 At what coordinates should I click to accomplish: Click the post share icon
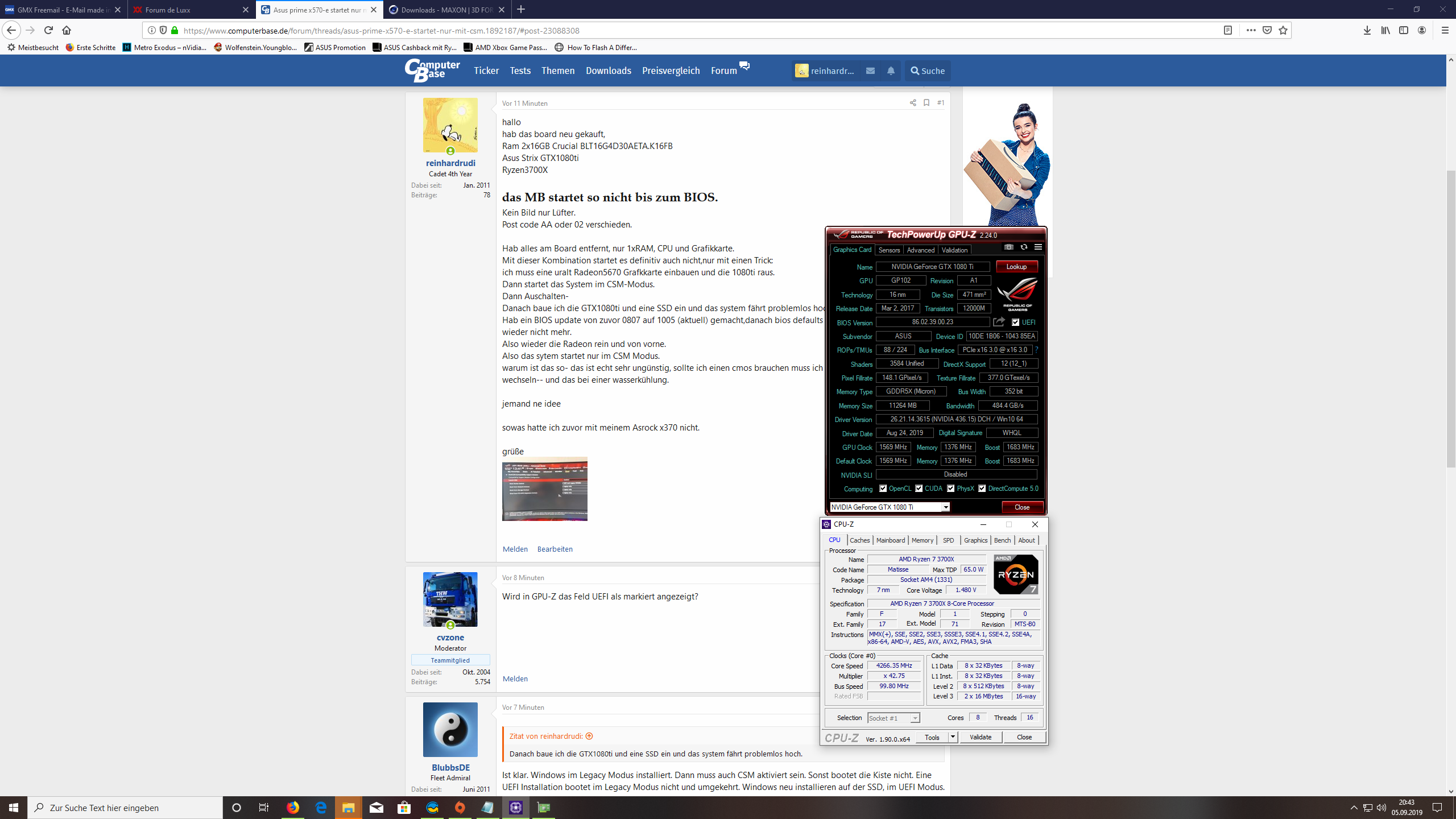click(913, 103)
